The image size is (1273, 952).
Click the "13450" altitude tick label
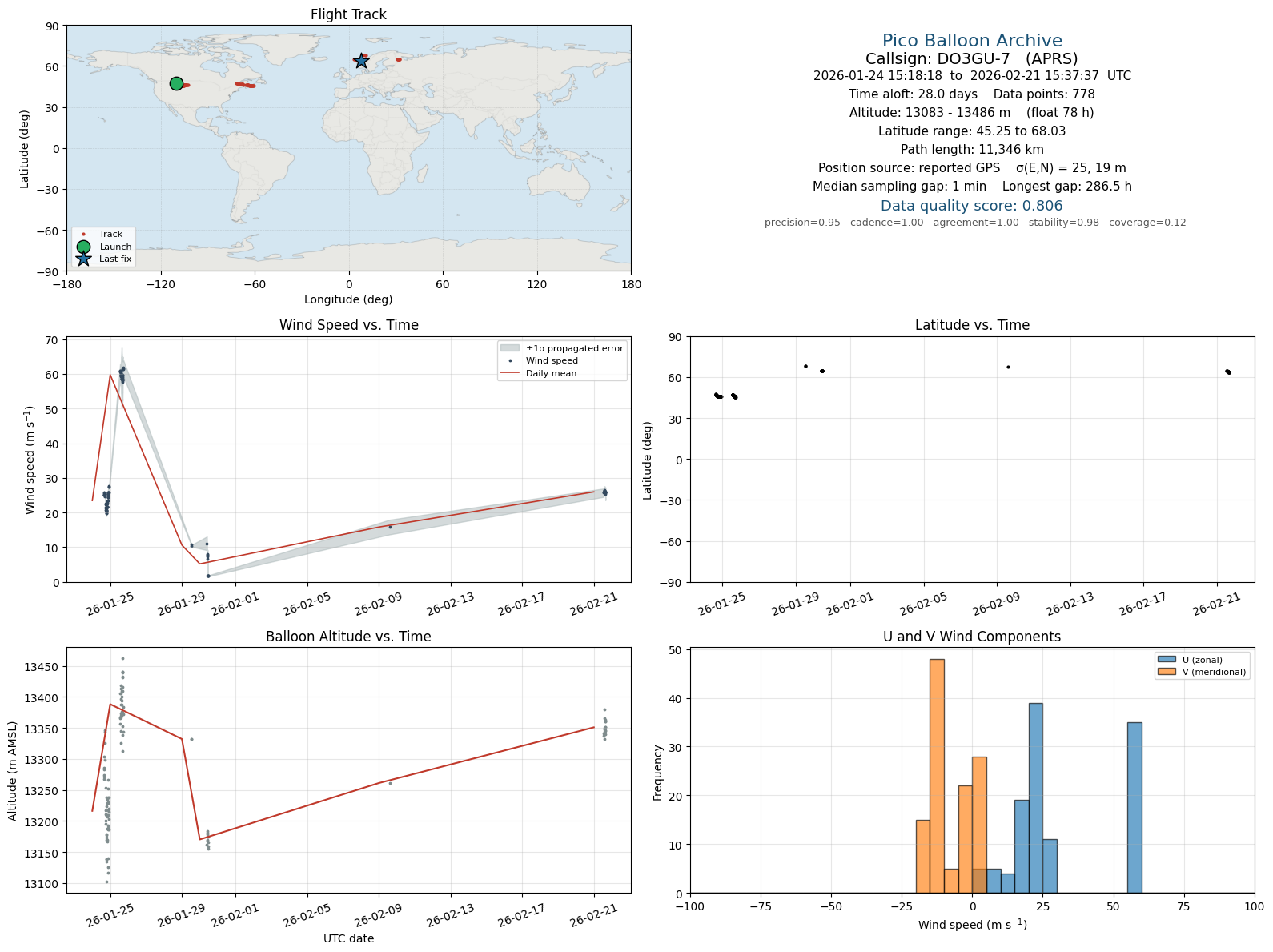tap(42, 667)
